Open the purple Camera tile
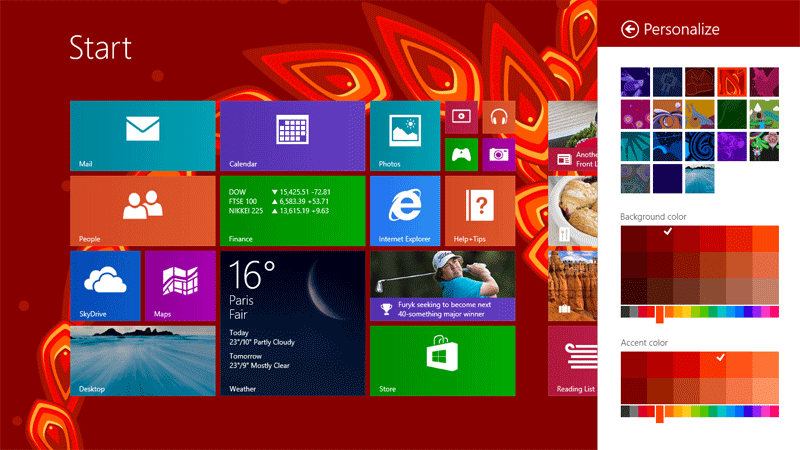800x450 pixels. click(499, 155)
